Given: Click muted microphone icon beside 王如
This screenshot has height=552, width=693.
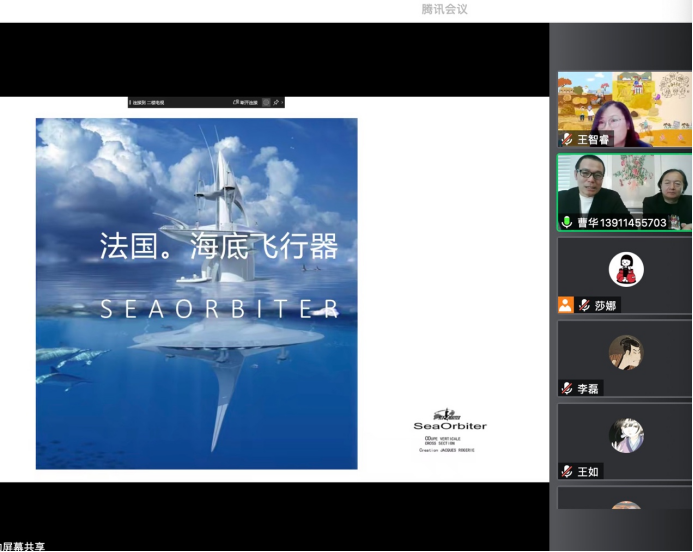Looking at the screenshot, I should pyautogui.click(x=567, y=471).
